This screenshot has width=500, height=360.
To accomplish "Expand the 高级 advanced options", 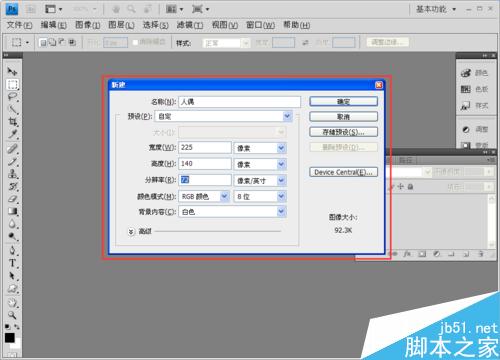I will (131, 231).
